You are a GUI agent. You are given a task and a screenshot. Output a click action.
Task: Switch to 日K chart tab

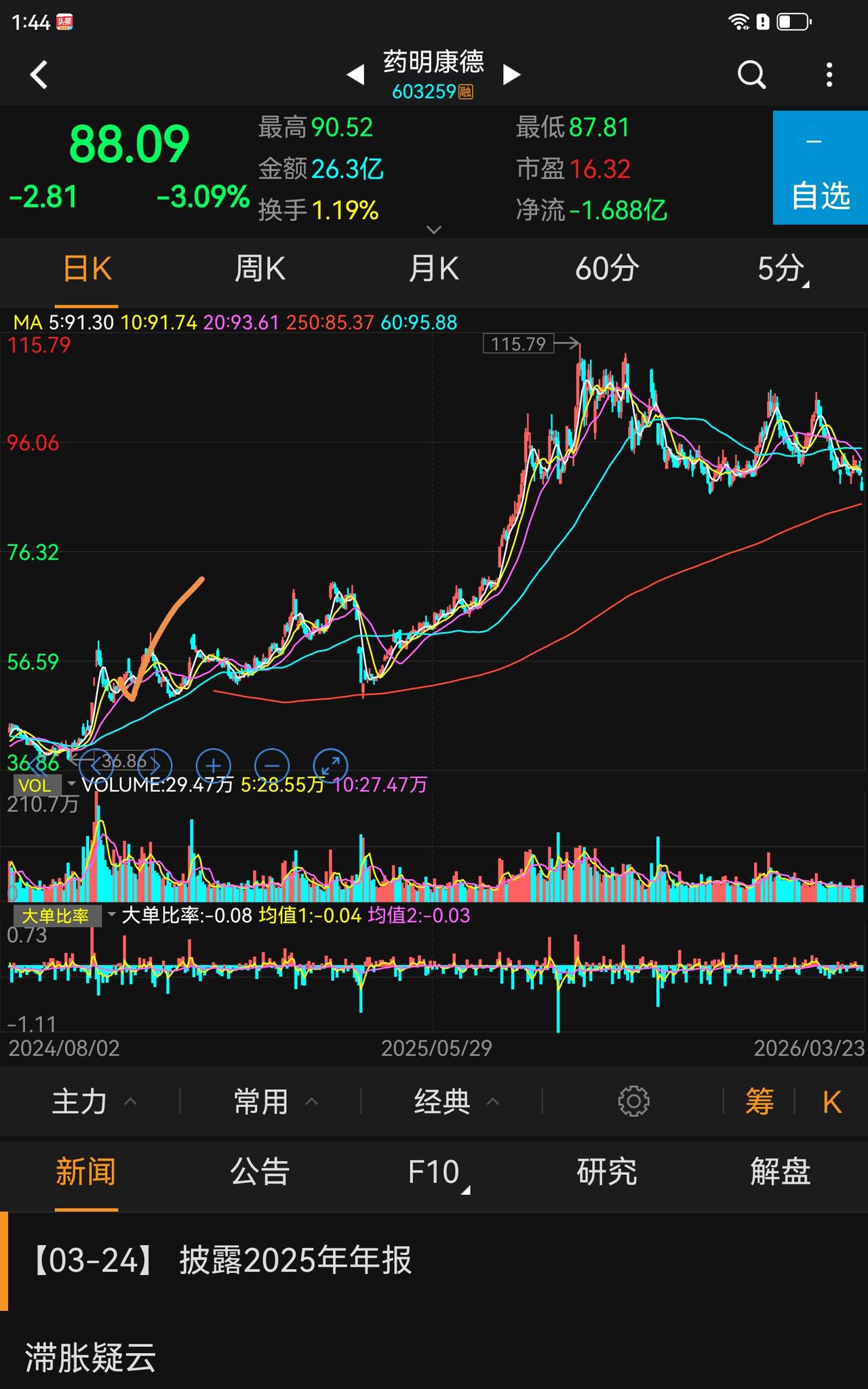click(87, 269)
